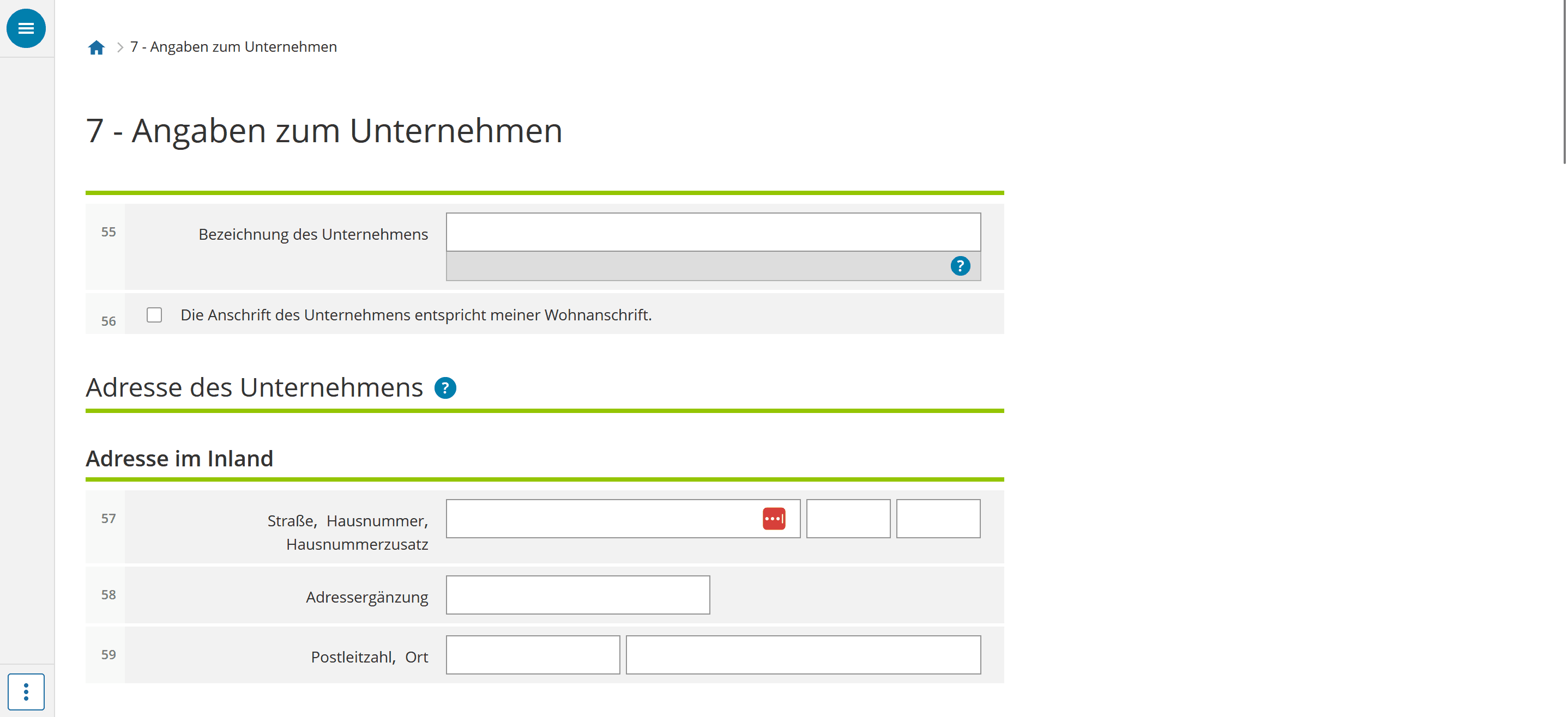Open the sidebar navigation menu
The width and height of the screenshot is (1568, 717).
tap(26, 27)
